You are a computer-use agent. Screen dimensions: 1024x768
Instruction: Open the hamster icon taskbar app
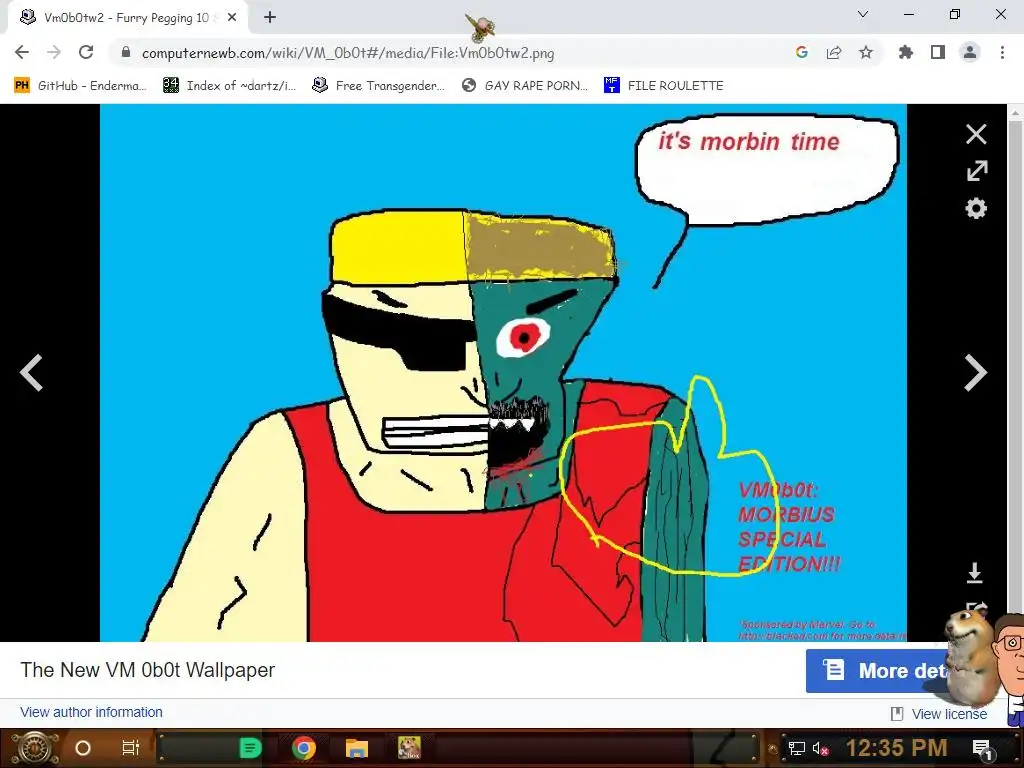pyautogui.click(x=409, y=748)
